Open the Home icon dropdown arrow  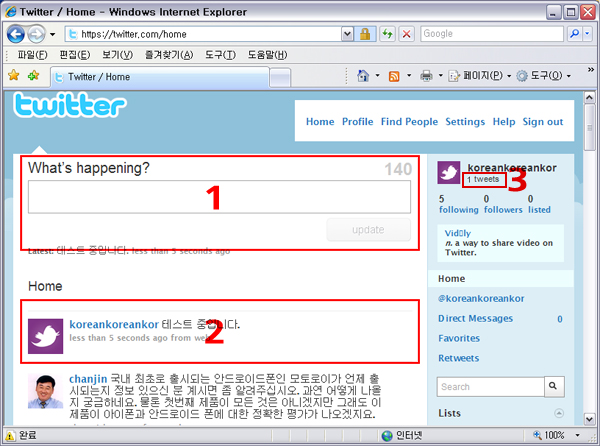pos(377,75)
